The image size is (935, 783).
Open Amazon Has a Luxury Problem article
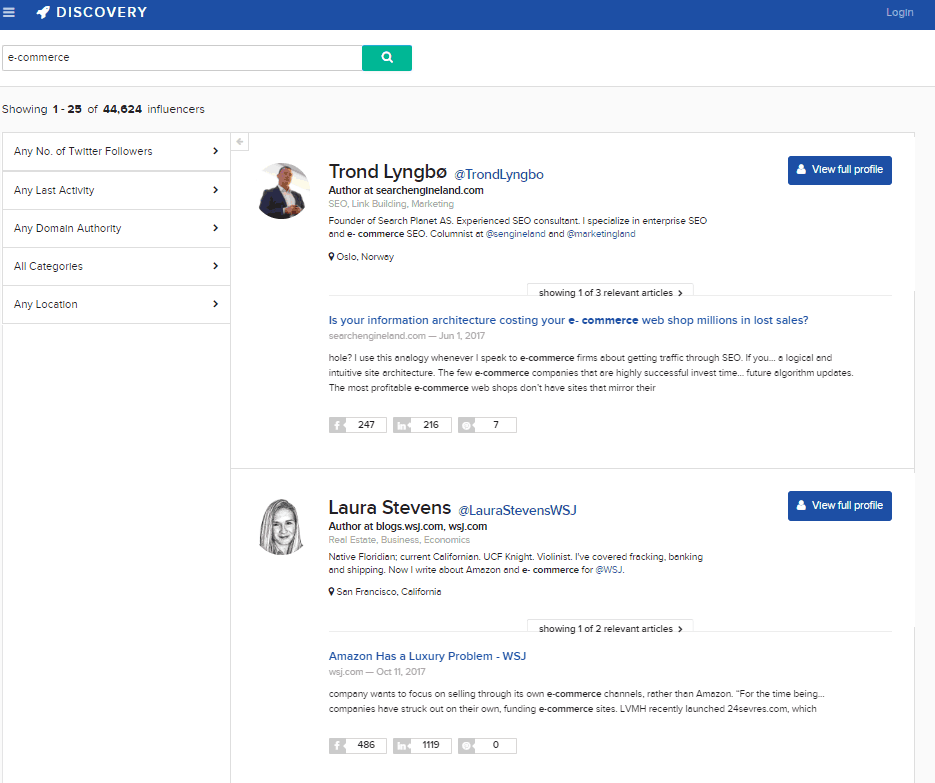427,656
